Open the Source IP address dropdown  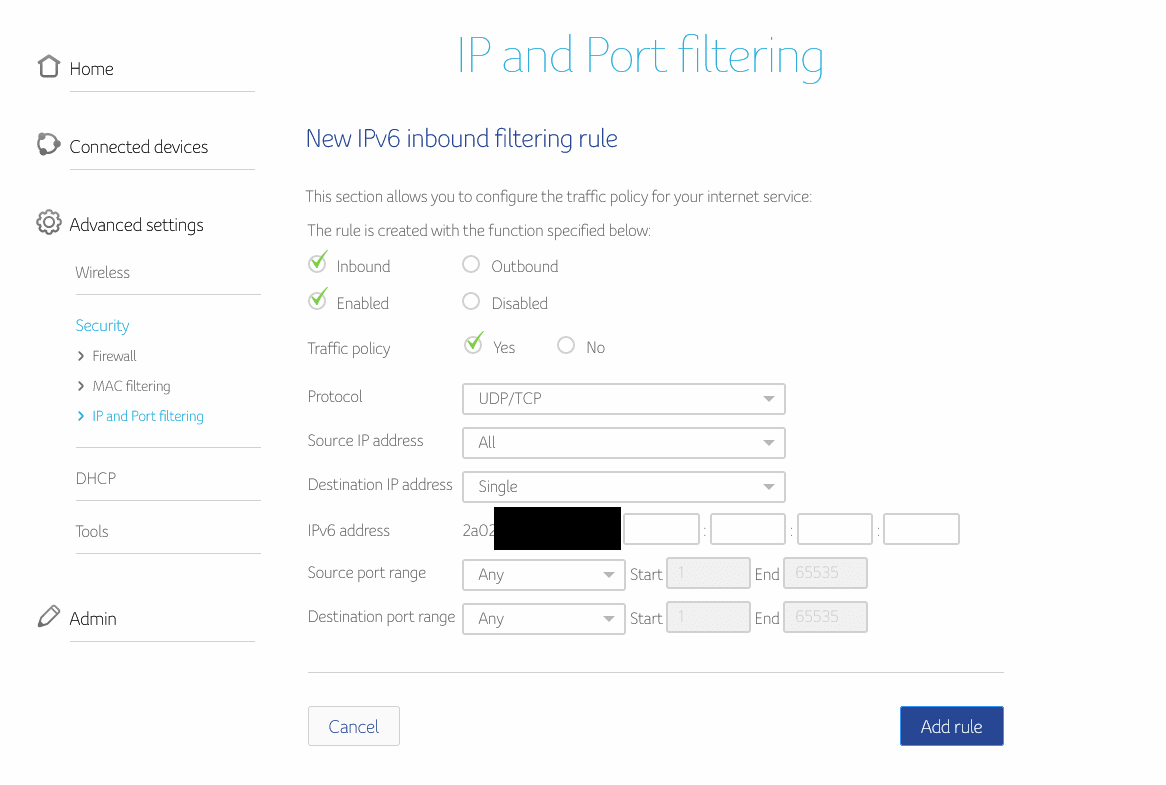(x=623, y=442)
